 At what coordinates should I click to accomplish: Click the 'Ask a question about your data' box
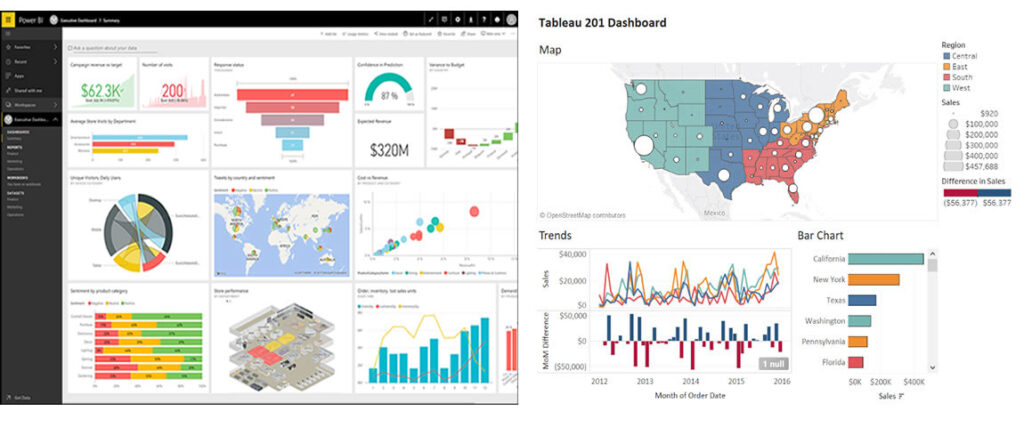112,48
